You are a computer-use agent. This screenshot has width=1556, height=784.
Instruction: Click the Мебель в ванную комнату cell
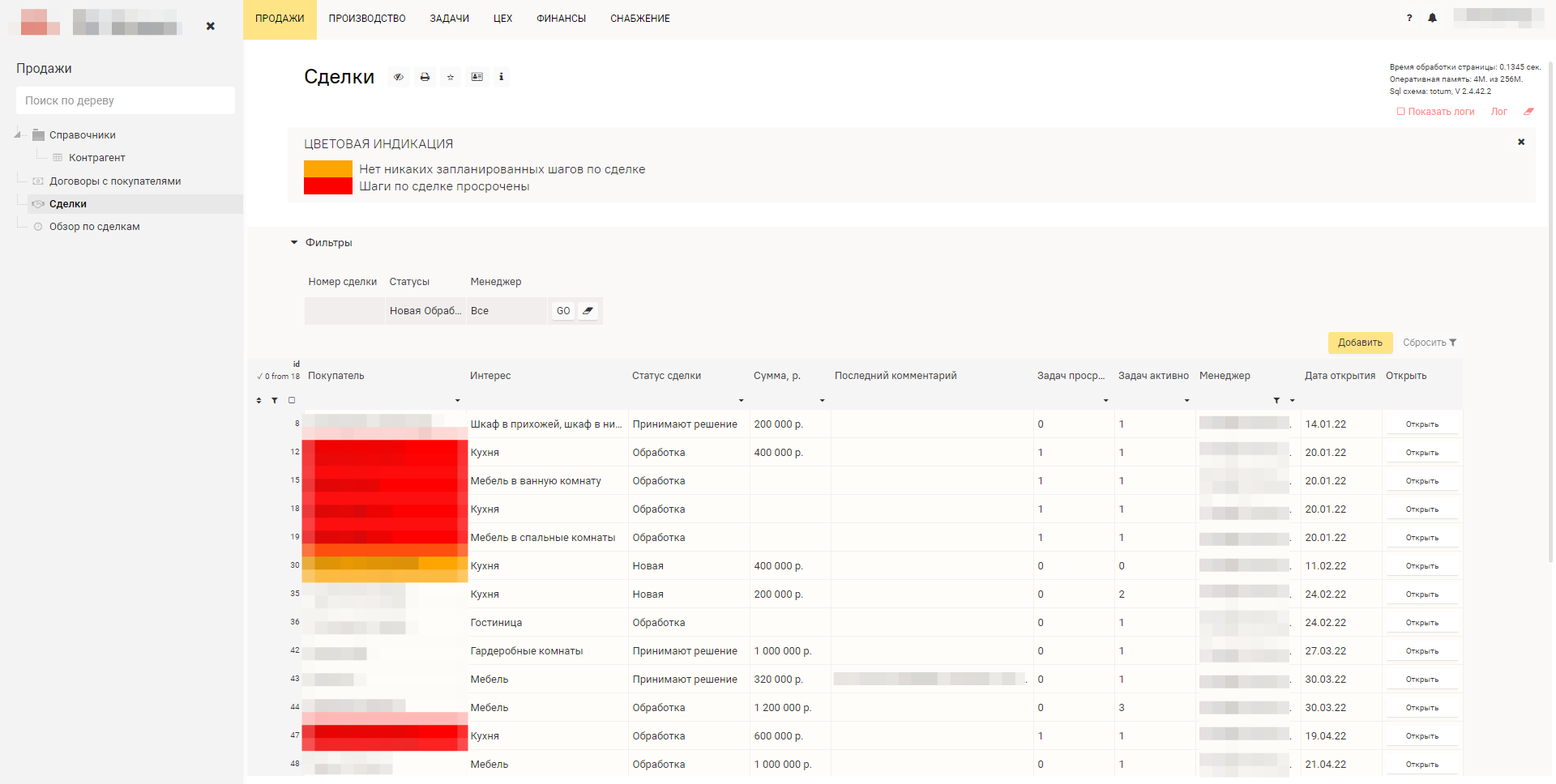(547, 481)
